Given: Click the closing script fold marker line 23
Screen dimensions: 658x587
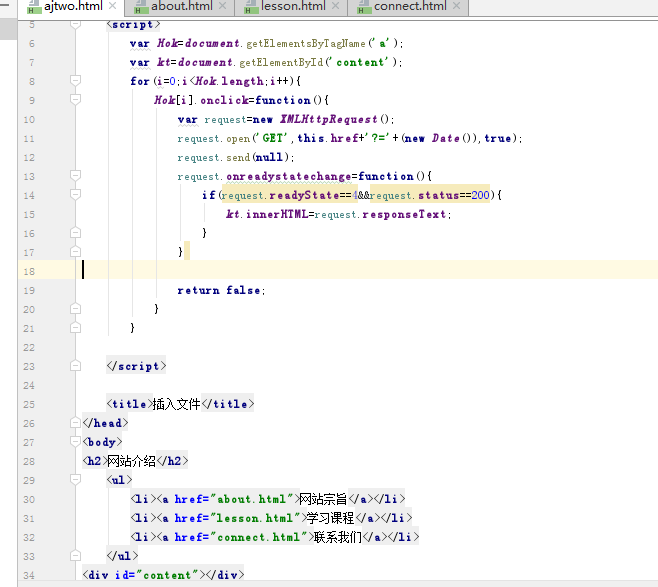Looking at the screenshot, I should (76, 365).
